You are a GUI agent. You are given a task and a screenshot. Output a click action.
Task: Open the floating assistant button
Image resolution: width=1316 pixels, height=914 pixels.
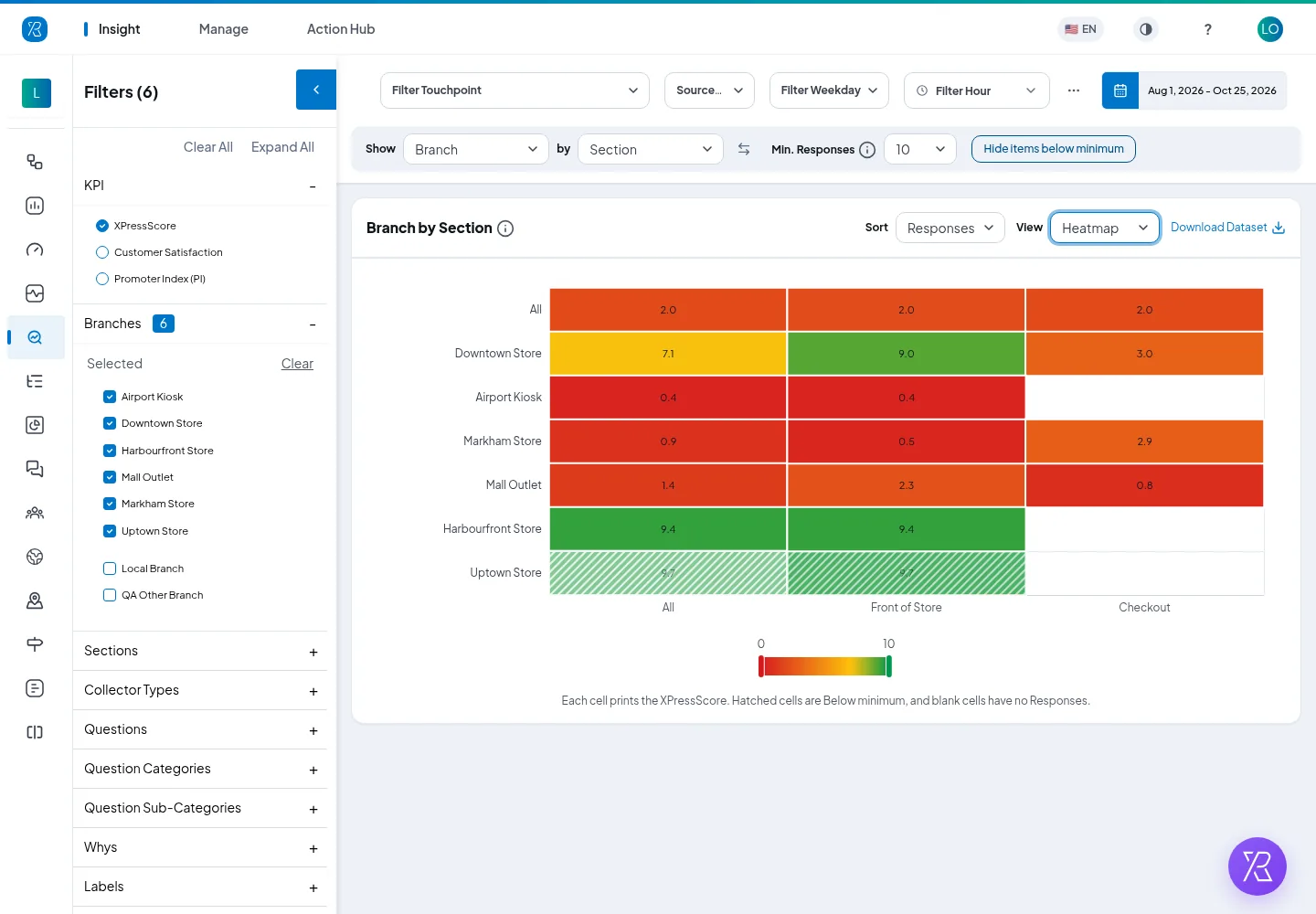[1258, 866]
